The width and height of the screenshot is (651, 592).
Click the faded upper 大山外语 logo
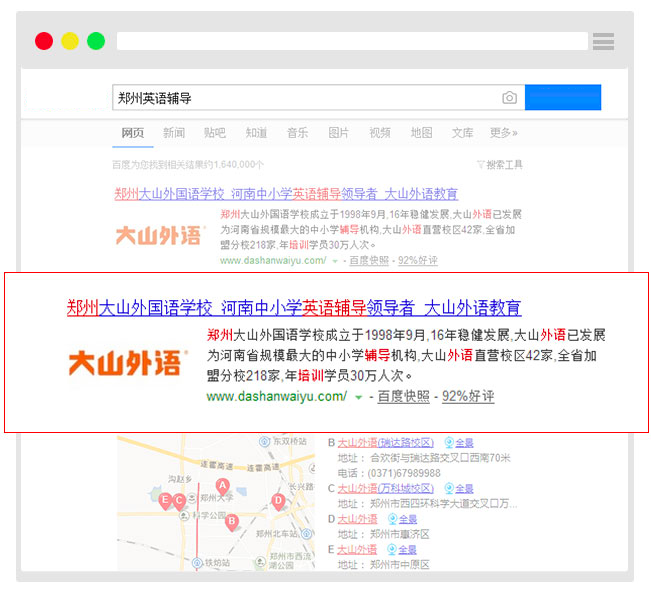[x=161, y=235]
